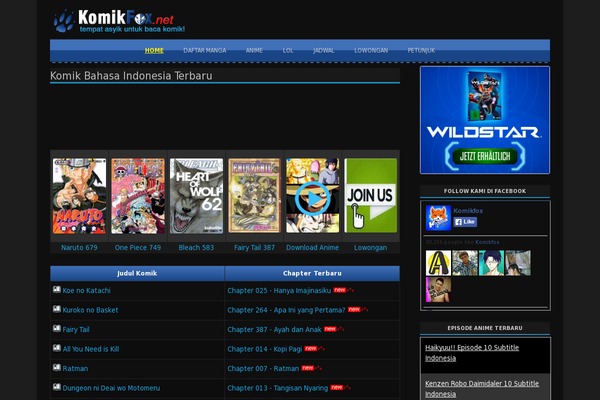Click the Facebook Like button
Image resolution: width=600 pixels, height=400 pixels.
click(465, 222)
